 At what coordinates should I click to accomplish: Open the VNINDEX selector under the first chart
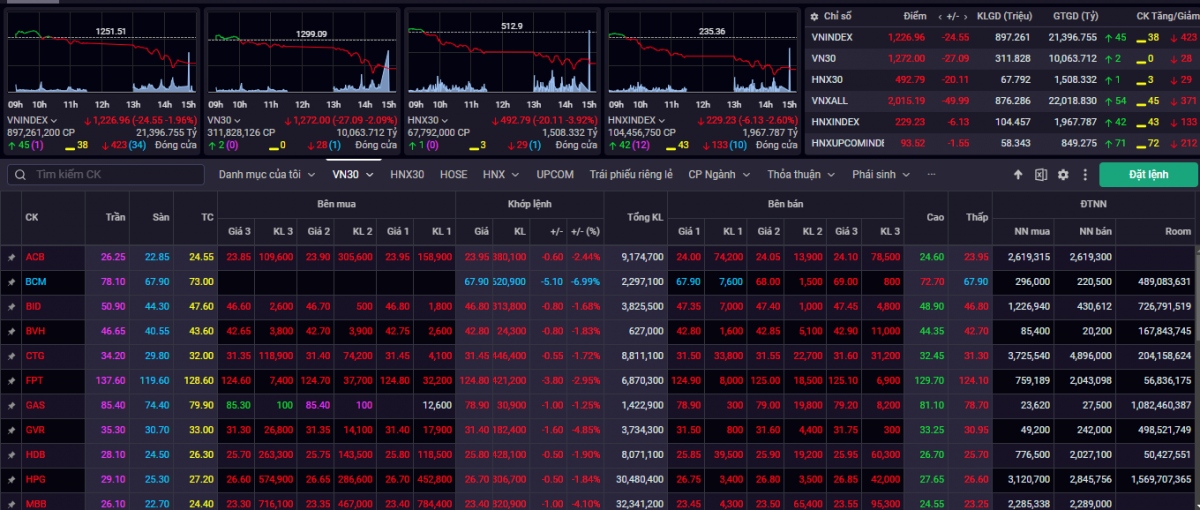[34, 120]
